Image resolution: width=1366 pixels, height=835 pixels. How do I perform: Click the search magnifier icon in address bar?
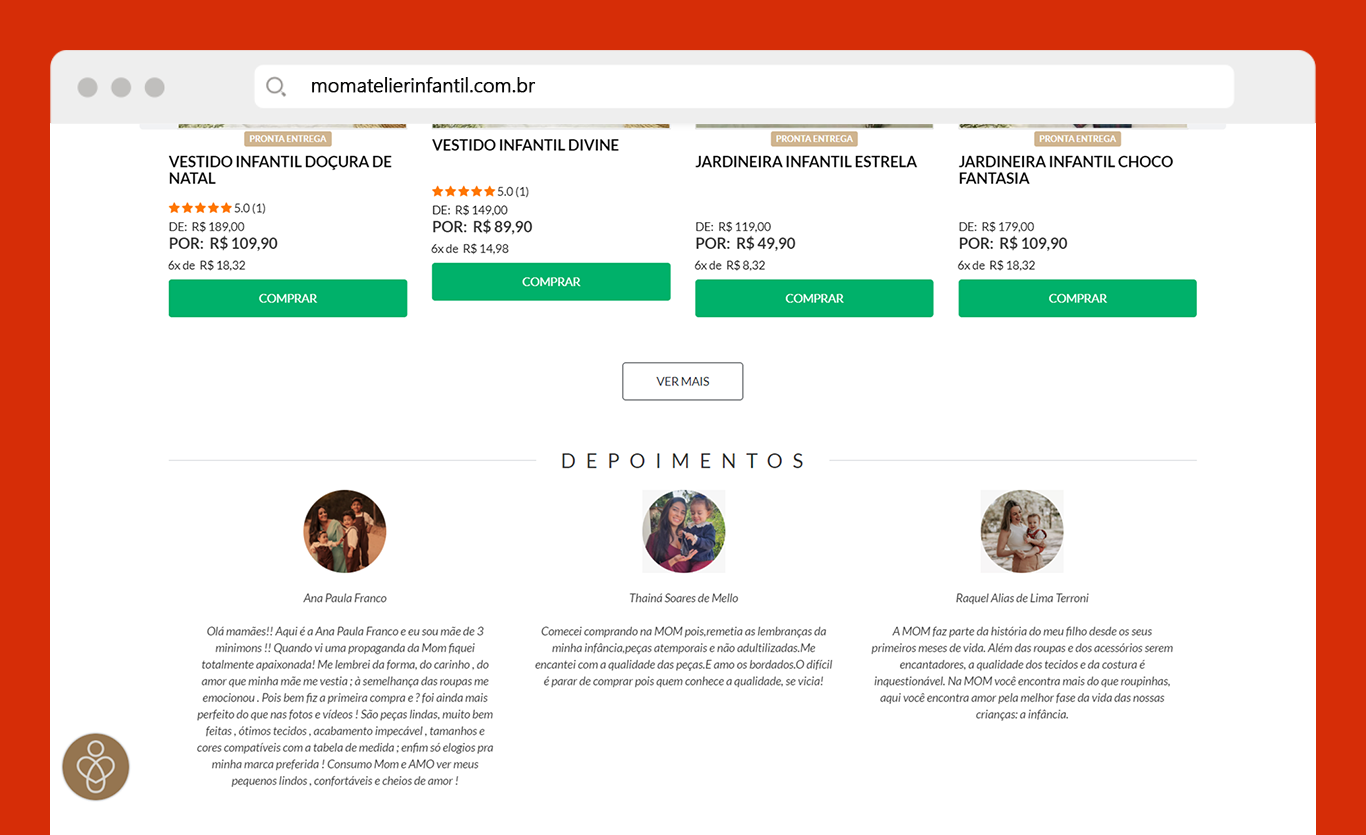(276, 87)
